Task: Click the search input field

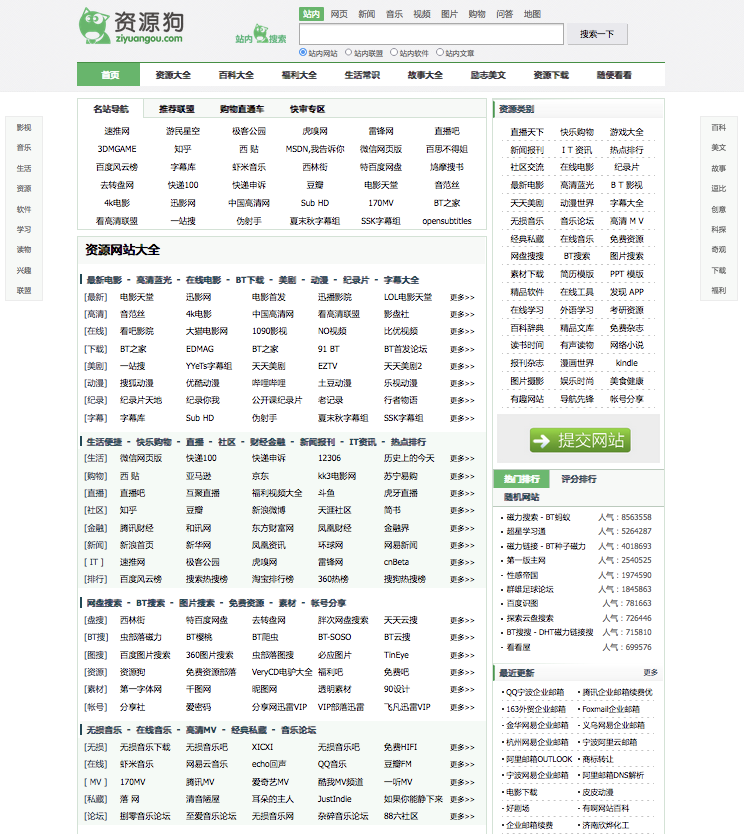Action: [431, 34]
